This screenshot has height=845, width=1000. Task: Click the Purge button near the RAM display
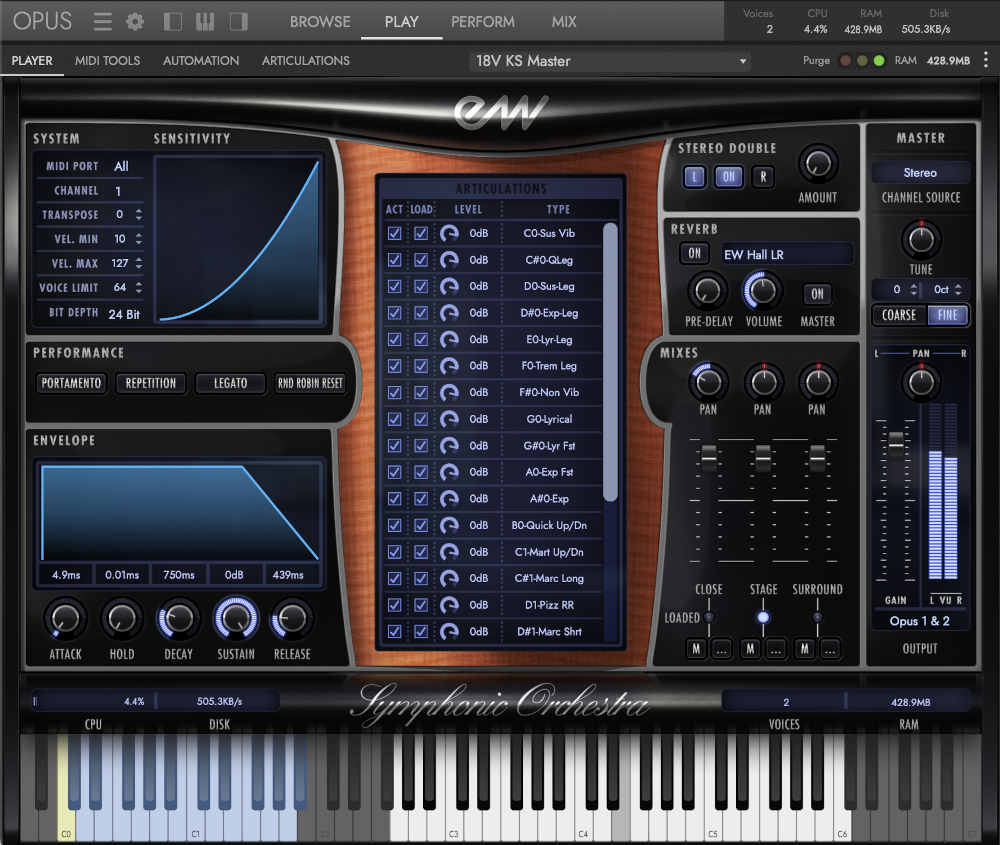tap(816, 60)
